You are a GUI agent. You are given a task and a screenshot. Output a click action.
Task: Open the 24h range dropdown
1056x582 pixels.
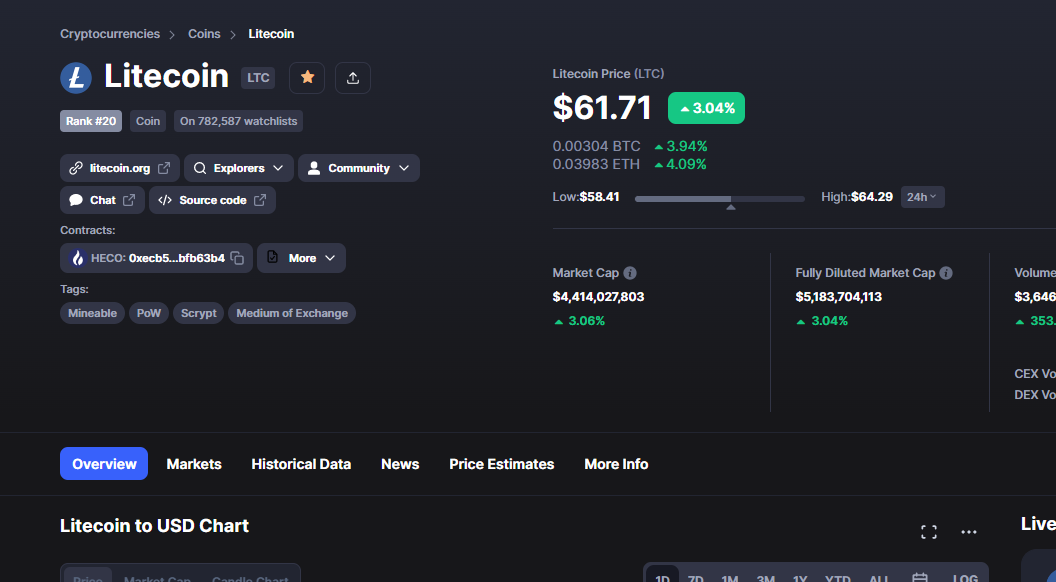923,197
